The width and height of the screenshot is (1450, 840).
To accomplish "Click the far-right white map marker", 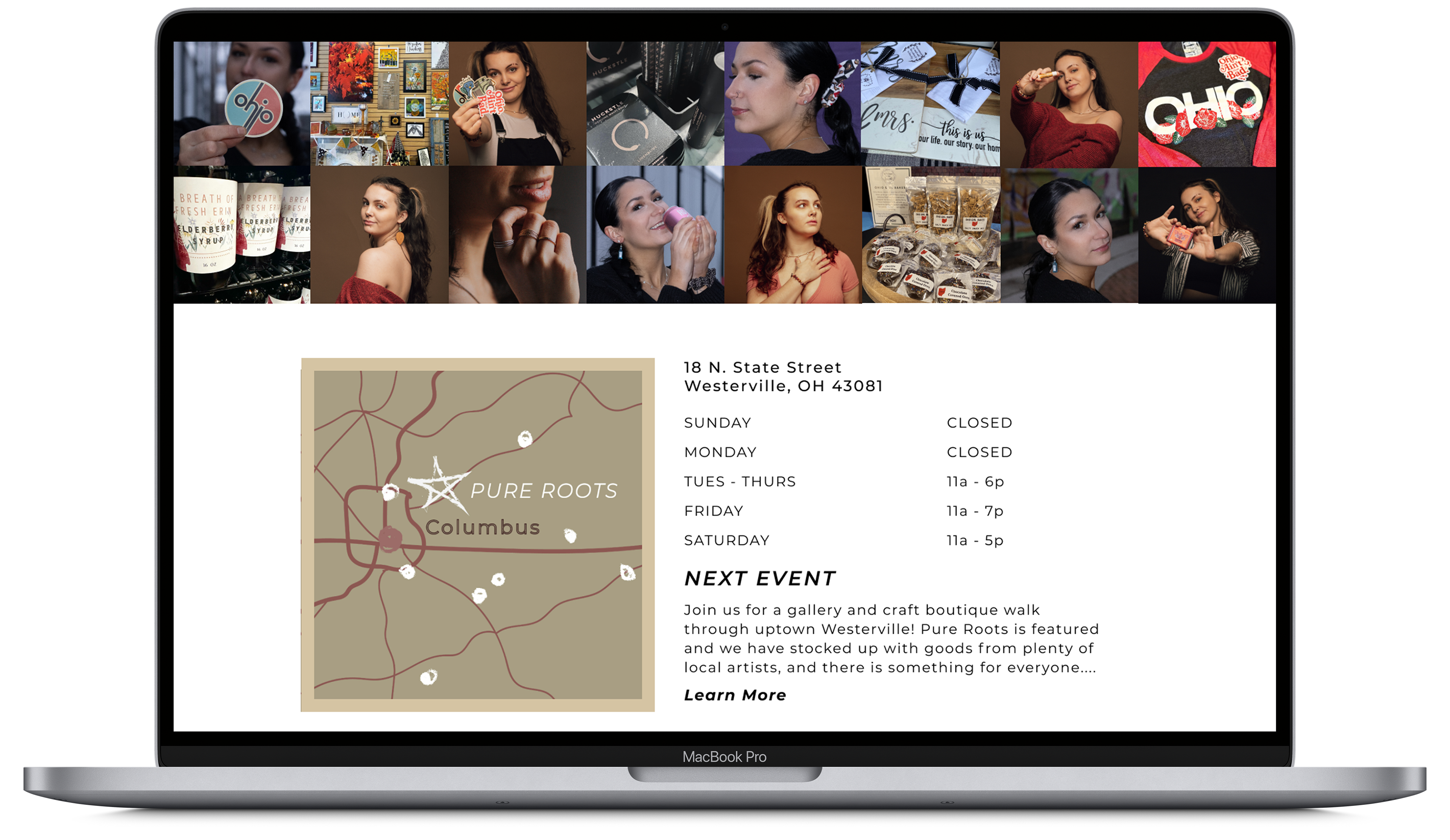I will point(627,572).
